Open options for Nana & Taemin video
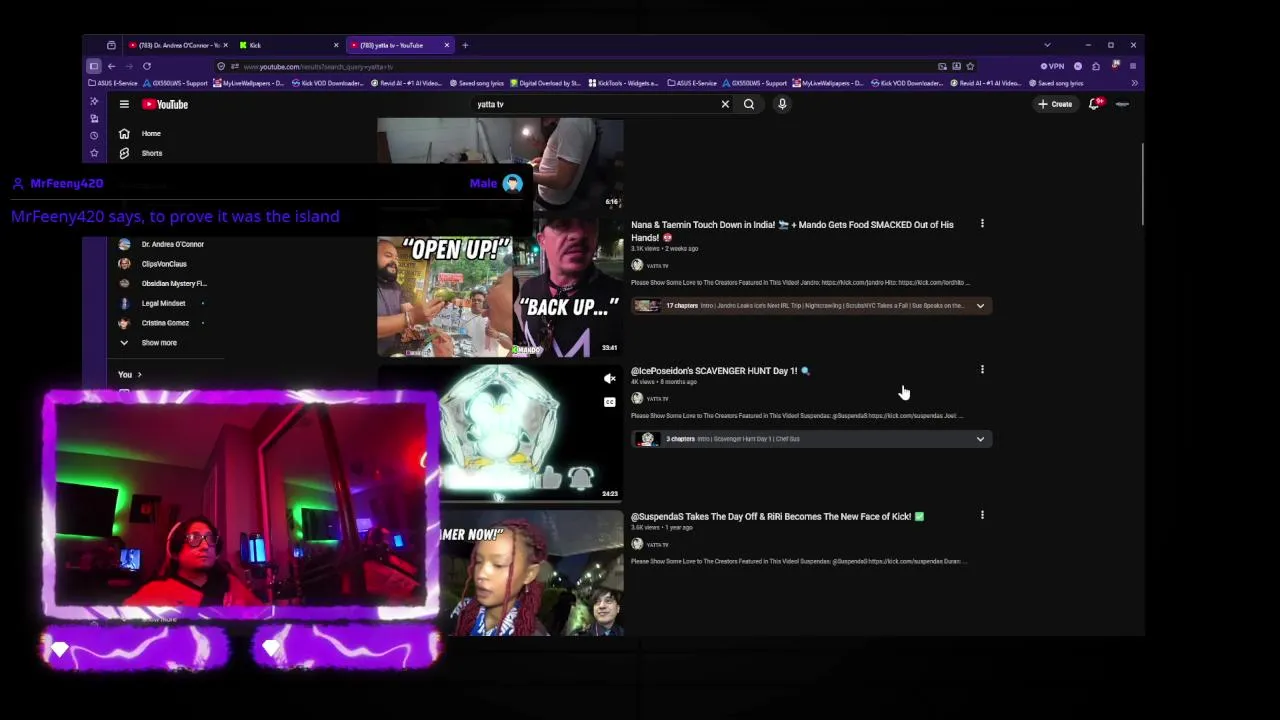1280x720 pixels. 982,224
